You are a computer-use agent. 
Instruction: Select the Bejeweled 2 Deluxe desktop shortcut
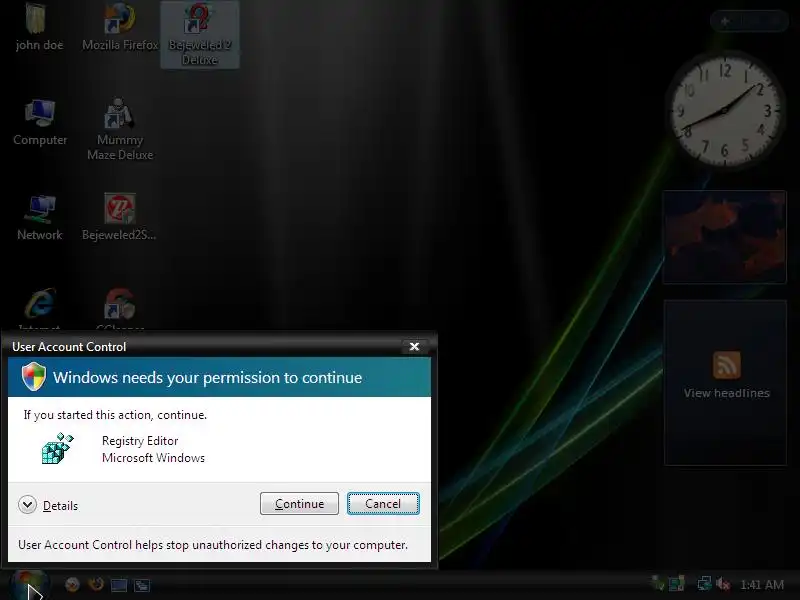click(x=199, y=34)
